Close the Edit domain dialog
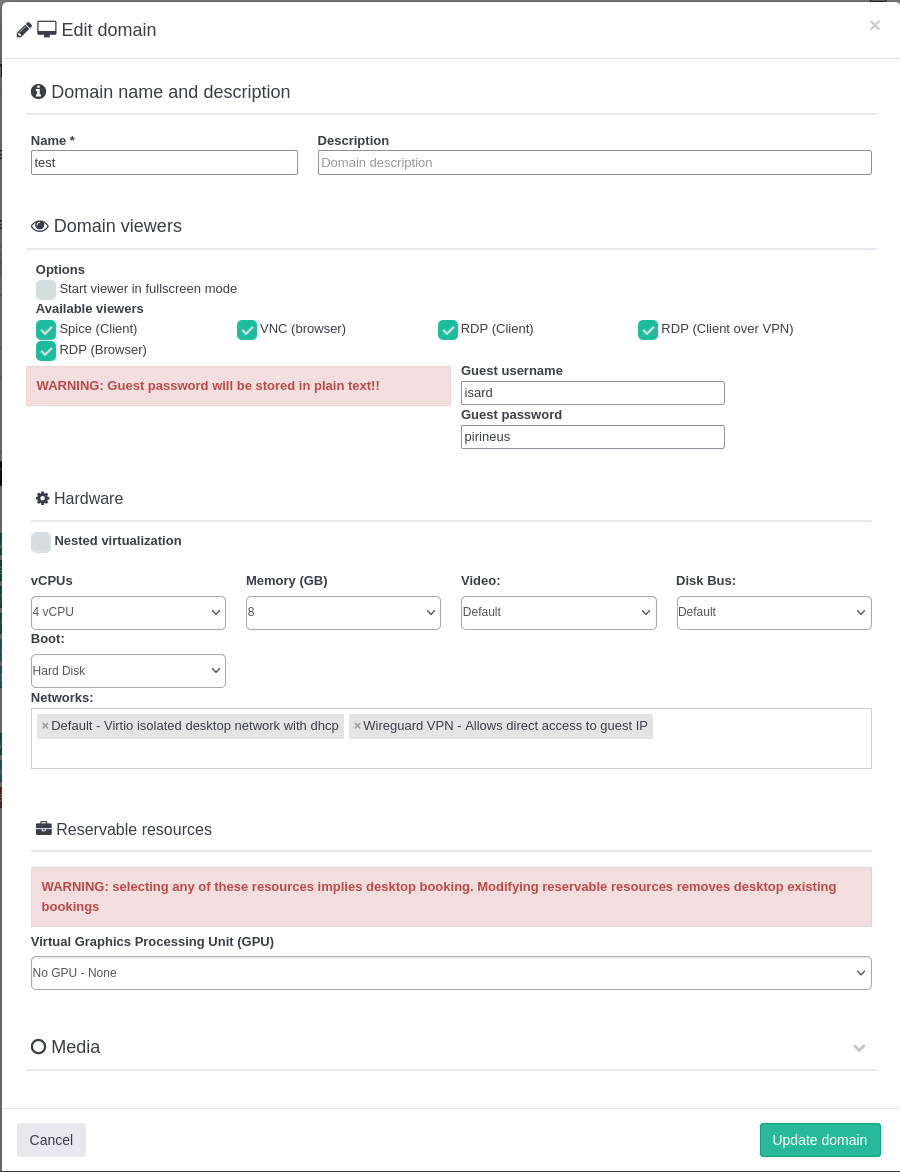The image size is (900, 1172). point(874,26)
